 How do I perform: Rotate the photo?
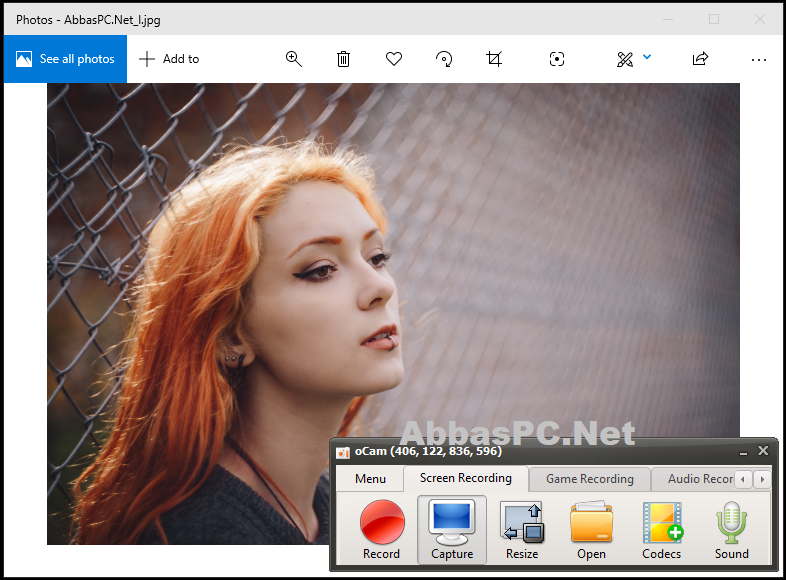pyautogui.click(x=444, y=59)
